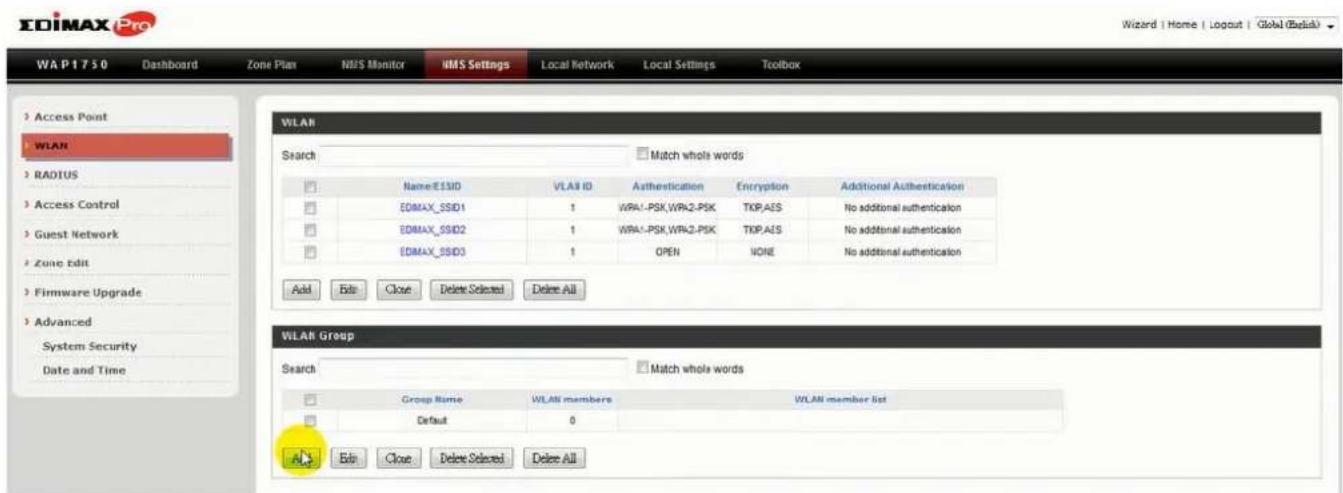Switch to the Zone Plan tab
1343x493 pixels.
271,65
